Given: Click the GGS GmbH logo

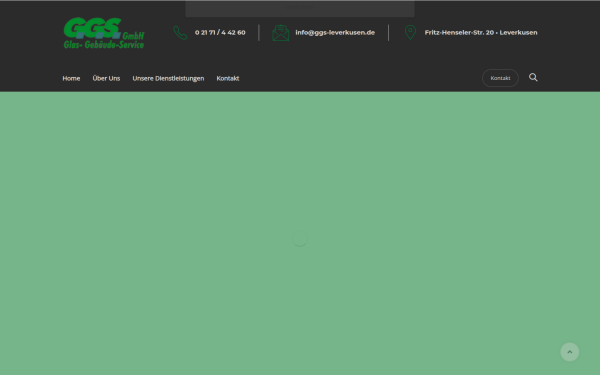Looking at the screenshot, I should coord(104,33).
